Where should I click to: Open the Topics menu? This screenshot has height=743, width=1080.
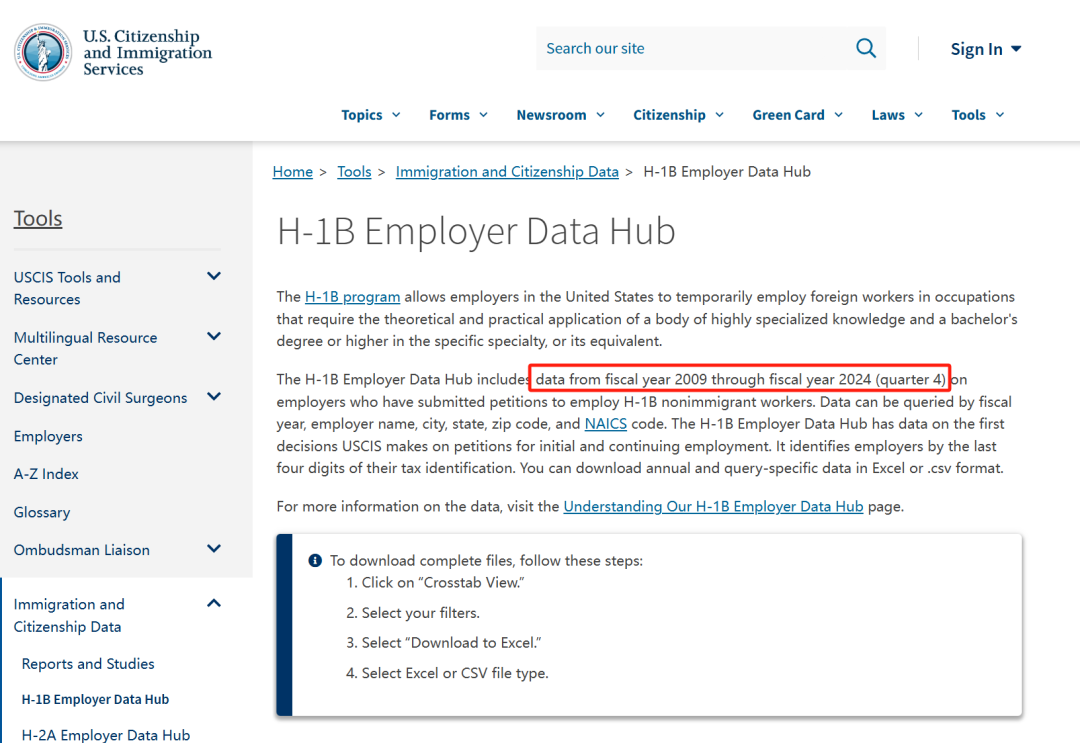(x=370, y=115)
